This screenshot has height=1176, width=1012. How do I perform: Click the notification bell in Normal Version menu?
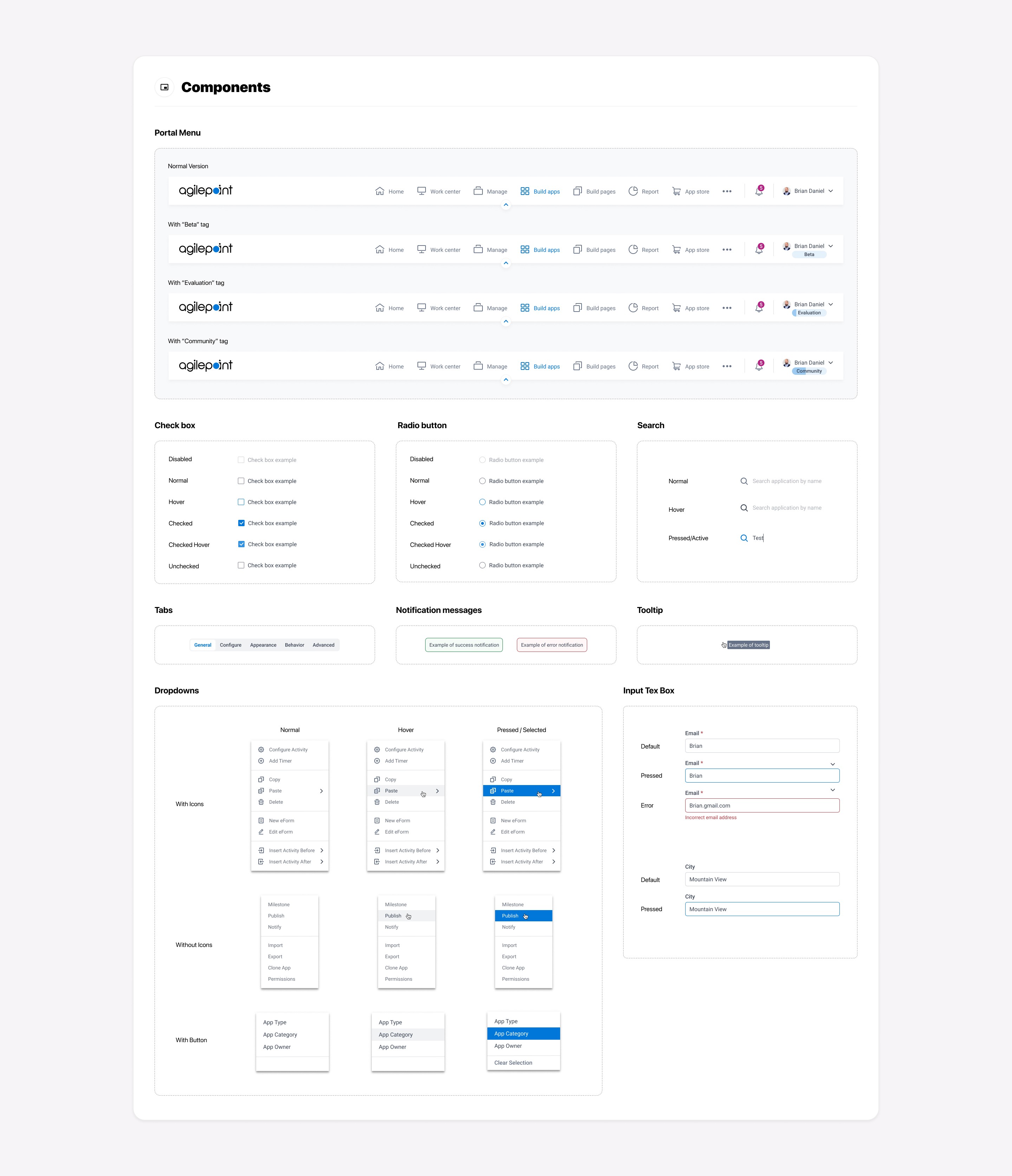pos(759,192)
